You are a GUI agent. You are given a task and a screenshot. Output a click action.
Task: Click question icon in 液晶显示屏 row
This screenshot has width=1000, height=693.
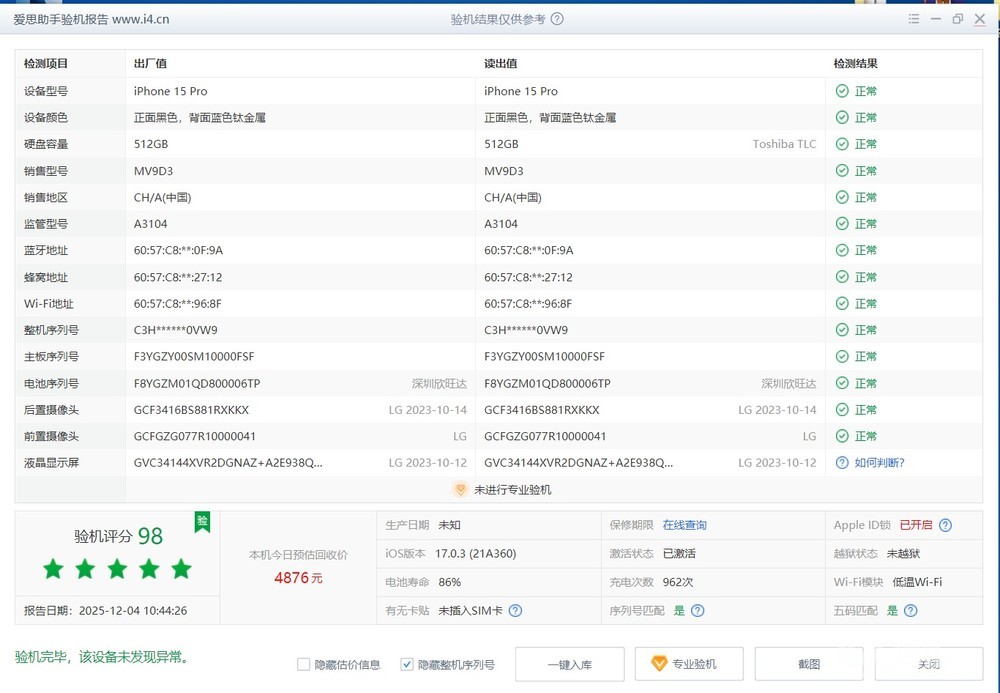tap(842, 463)
